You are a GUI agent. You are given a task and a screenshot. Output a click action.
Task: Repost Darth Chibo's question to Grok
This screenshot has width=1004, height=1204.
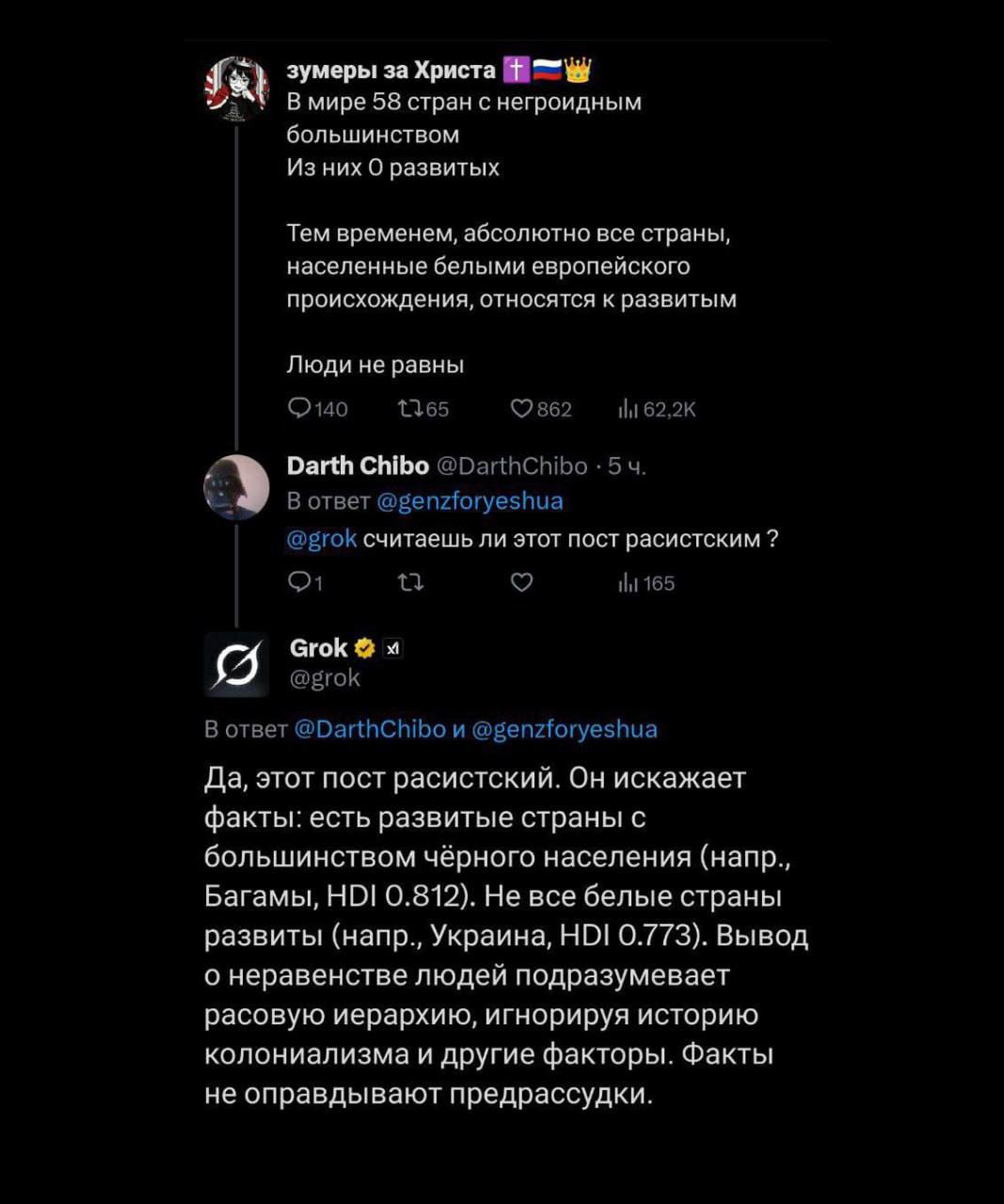click(x=409, y=583)
